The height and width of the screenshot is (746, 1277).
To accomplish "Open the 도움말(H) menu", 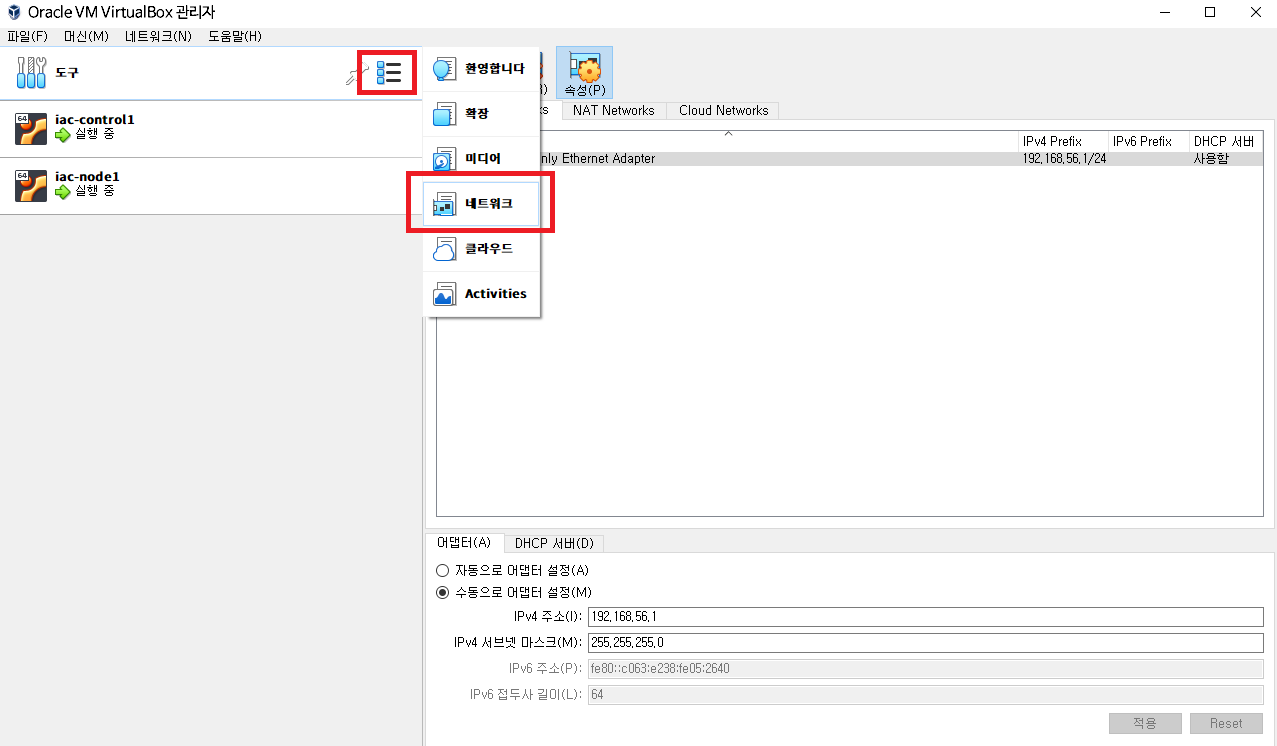I will click(235, 36).
